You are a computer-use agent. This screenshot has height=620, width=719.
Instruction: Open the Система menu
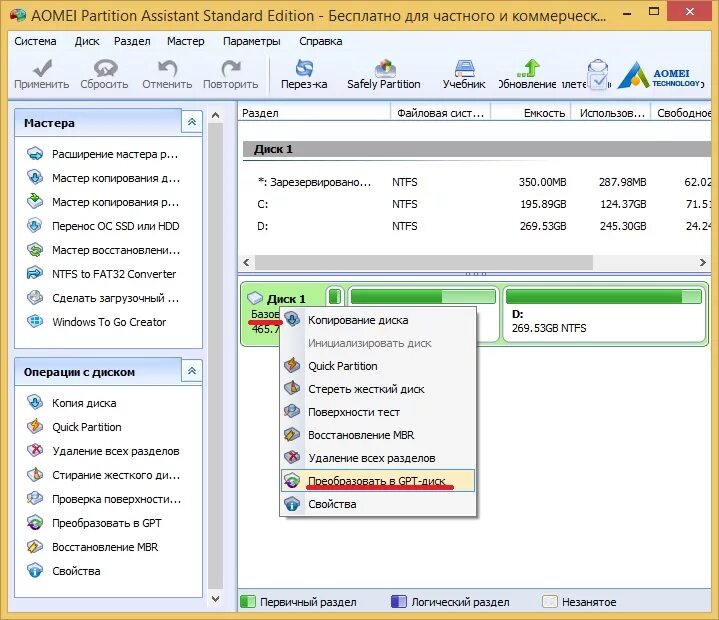35,41
